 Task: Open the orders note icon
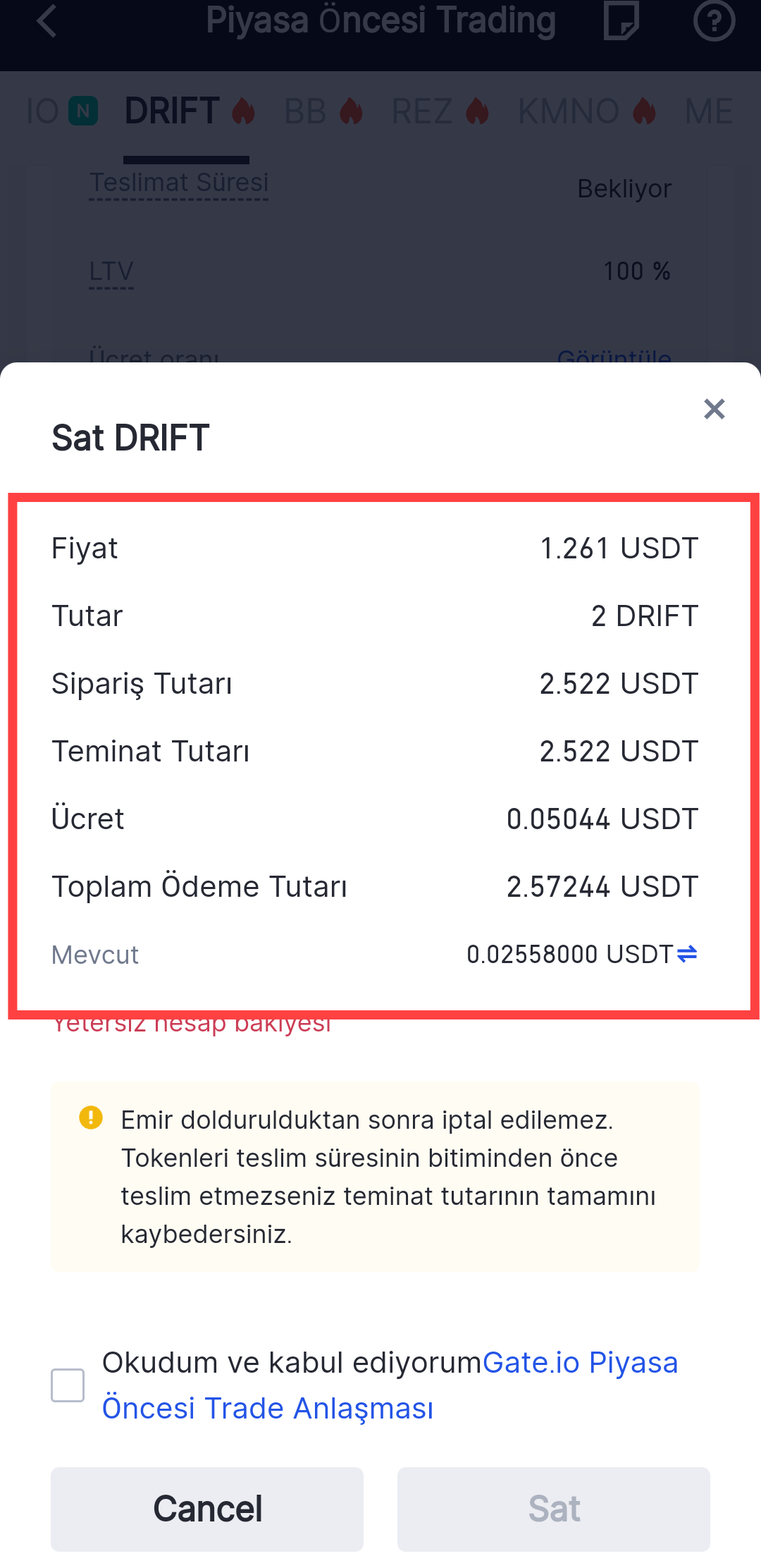[x=621, y=21]
